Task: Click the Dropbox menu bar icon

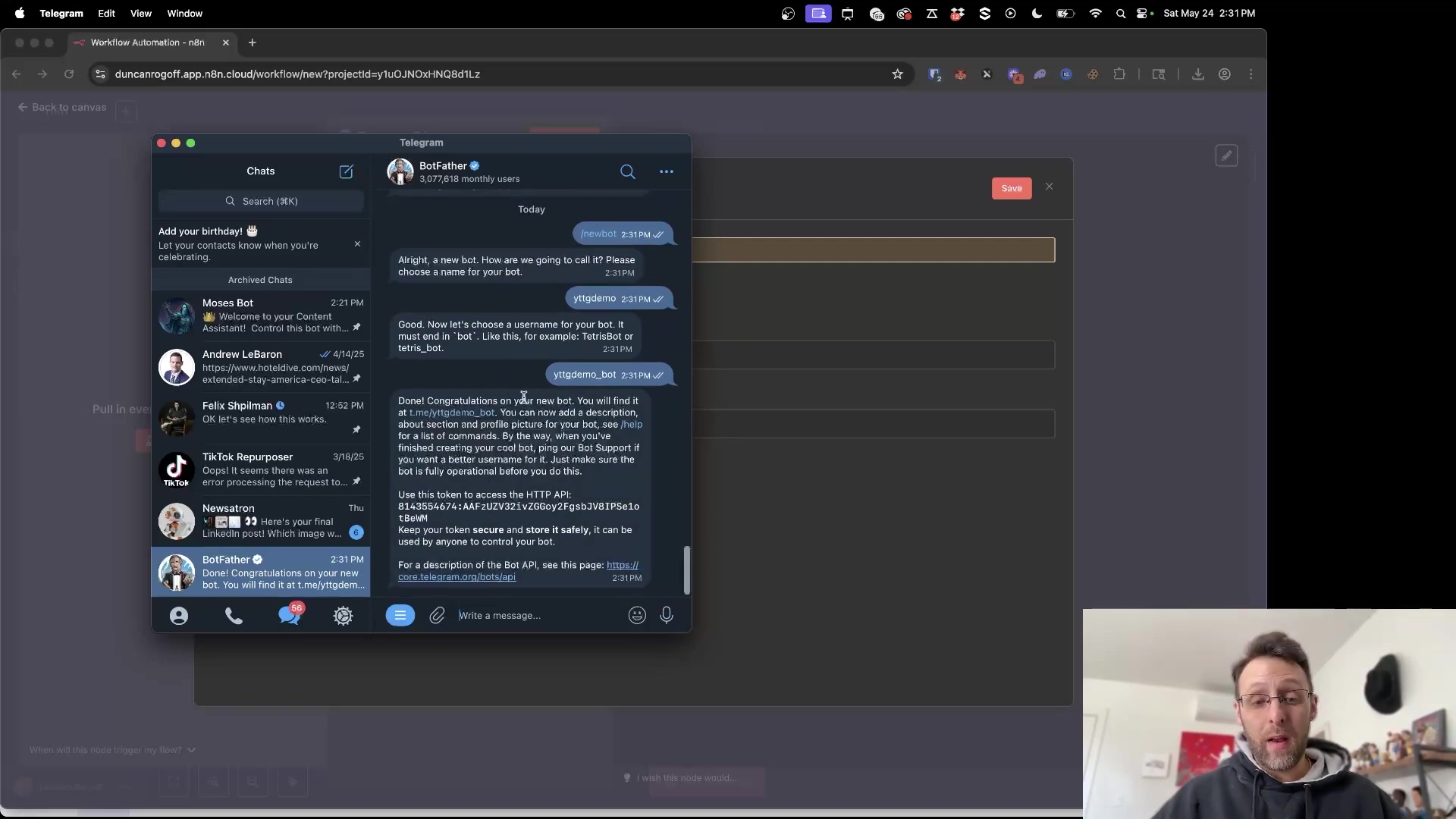Action: [x=957, y=14]
